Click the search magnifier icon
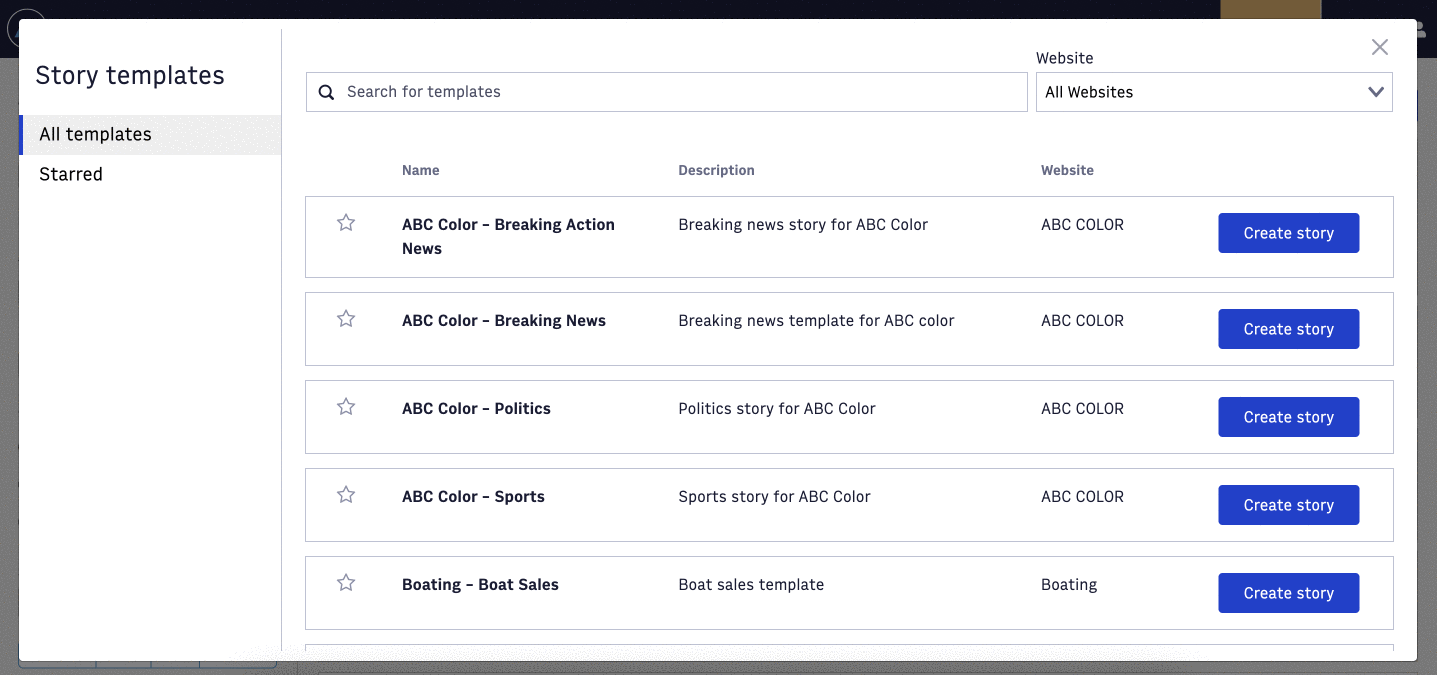The width and height of the screenshot is (1437, 675). pos(326,92)
